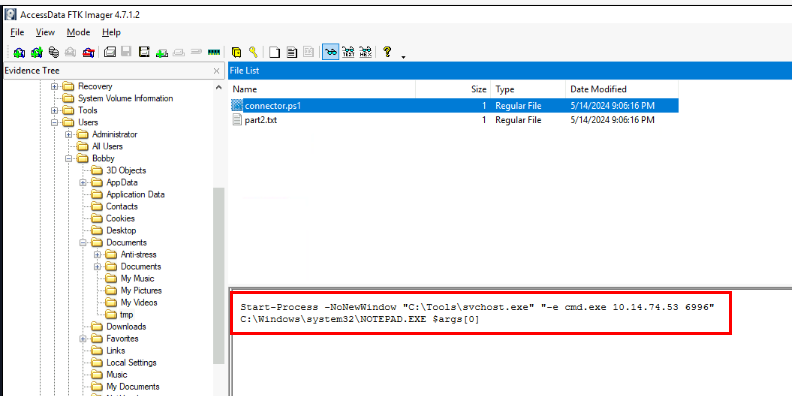
Task: Click the greyed Remove Evidence Item icon
Action: click(71, 52)
